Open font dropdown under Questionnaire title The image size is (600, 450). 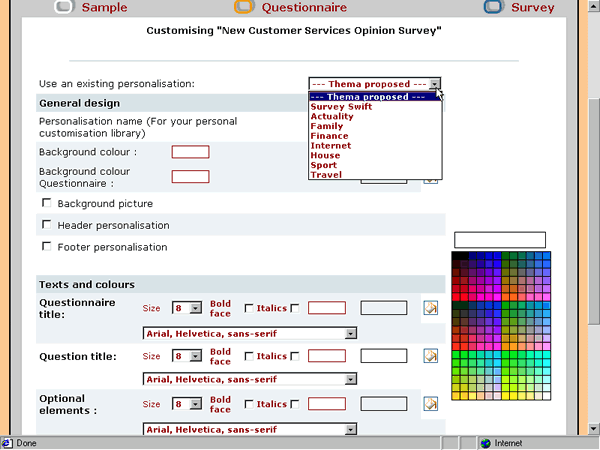[x=351, y=334]
